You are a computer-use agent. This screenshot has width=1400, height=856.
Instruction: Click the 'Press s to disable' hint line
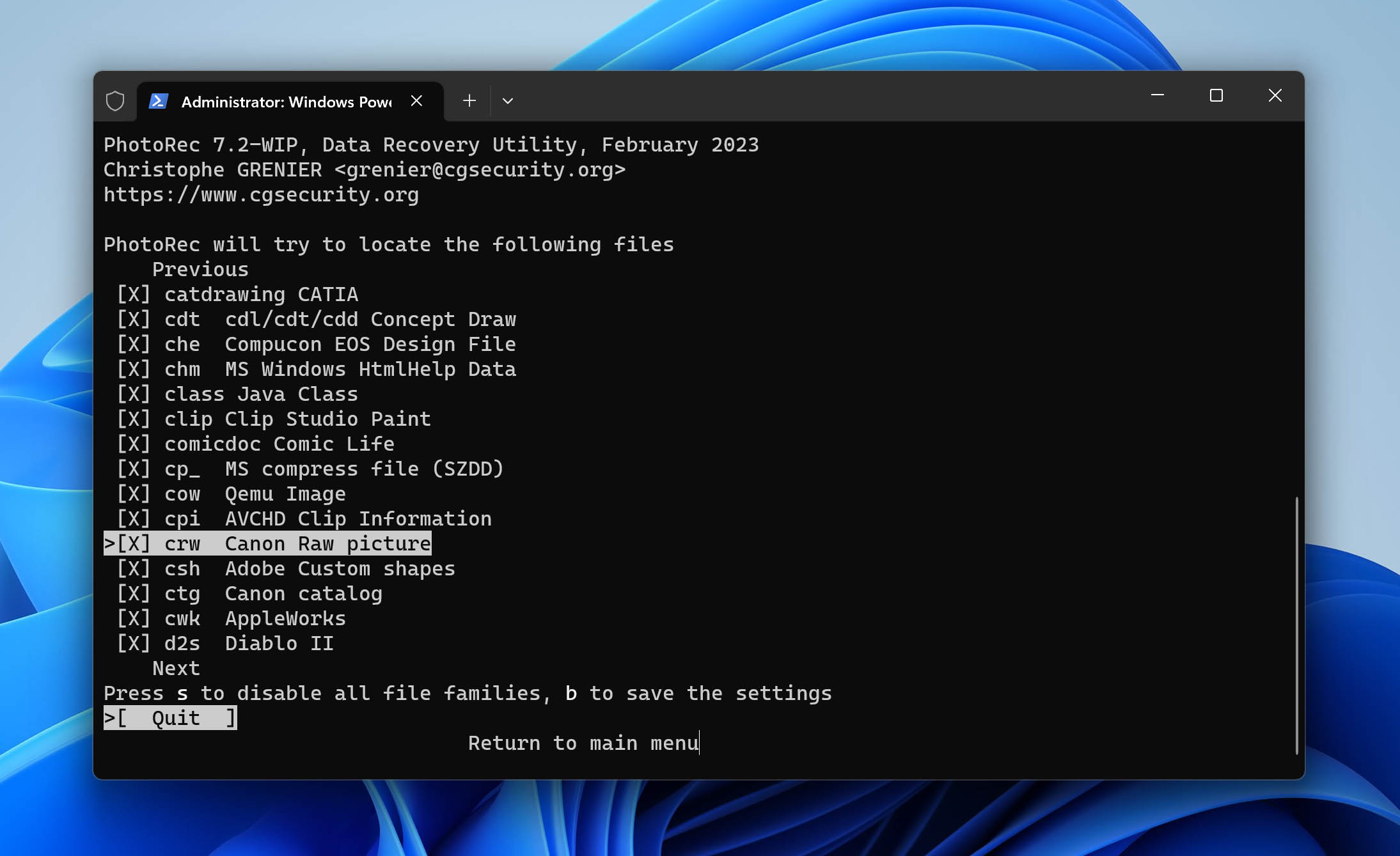coord(468,693)
